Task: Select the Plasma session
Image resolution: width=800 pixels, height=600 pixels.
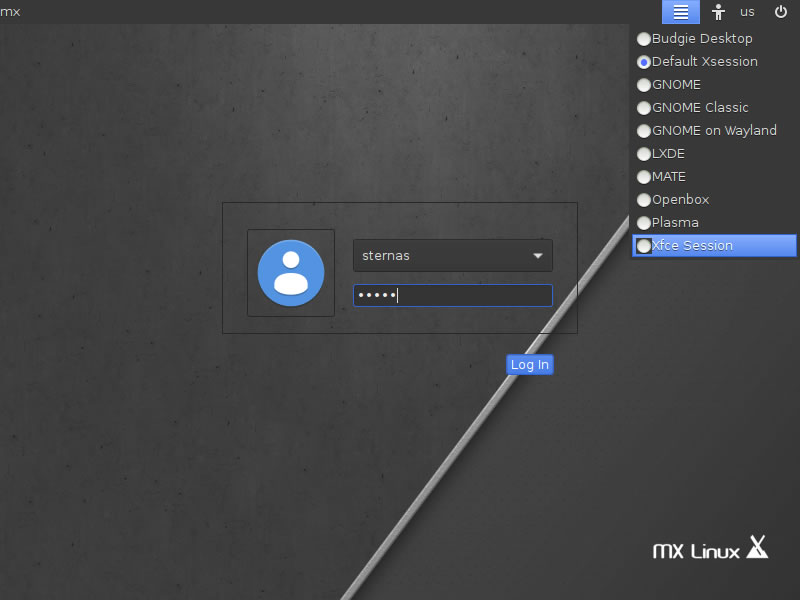Action: point(714,222)
